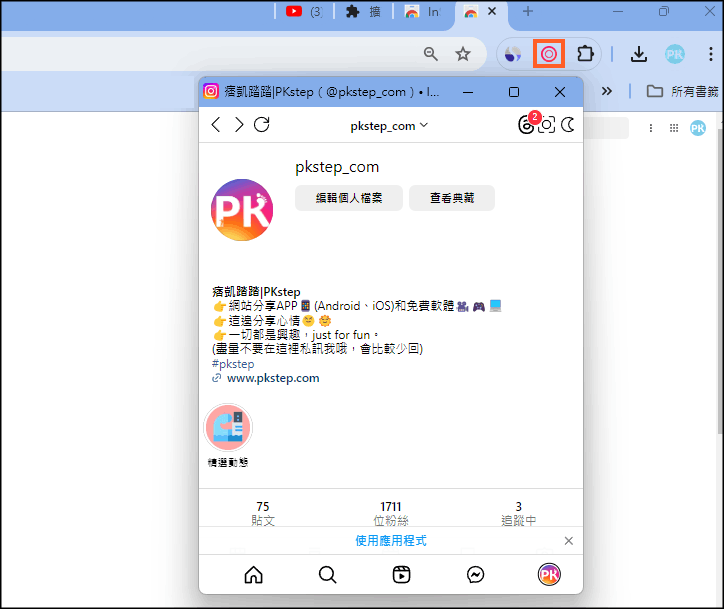This screenshot has width=724, height=609.
Task: Open the 1711 位粉絲 followers list
Action: coord(391,513)
